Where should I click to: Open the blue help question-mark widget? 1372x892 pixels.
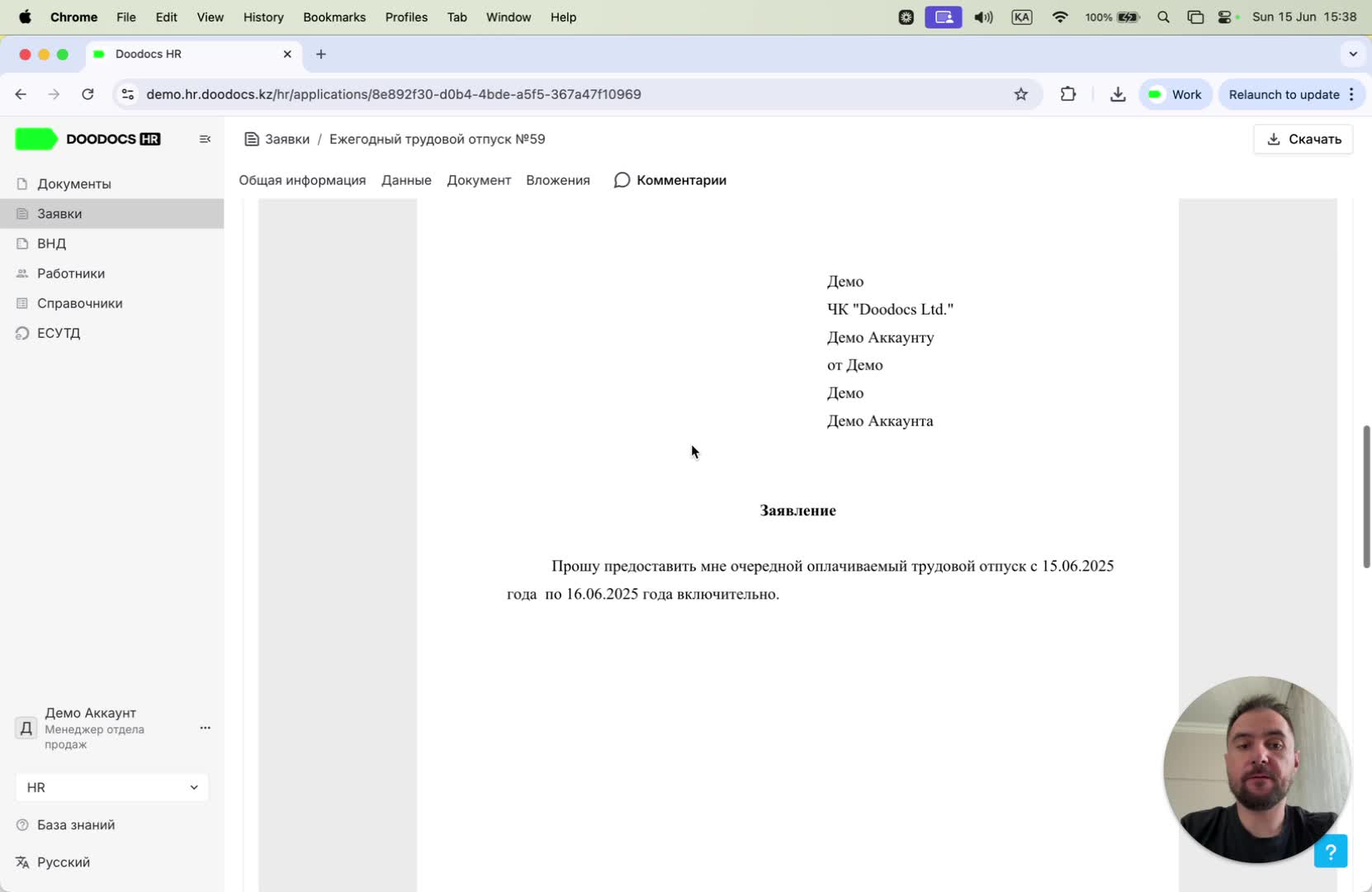pyautogui.click(x=1330, y=851)
